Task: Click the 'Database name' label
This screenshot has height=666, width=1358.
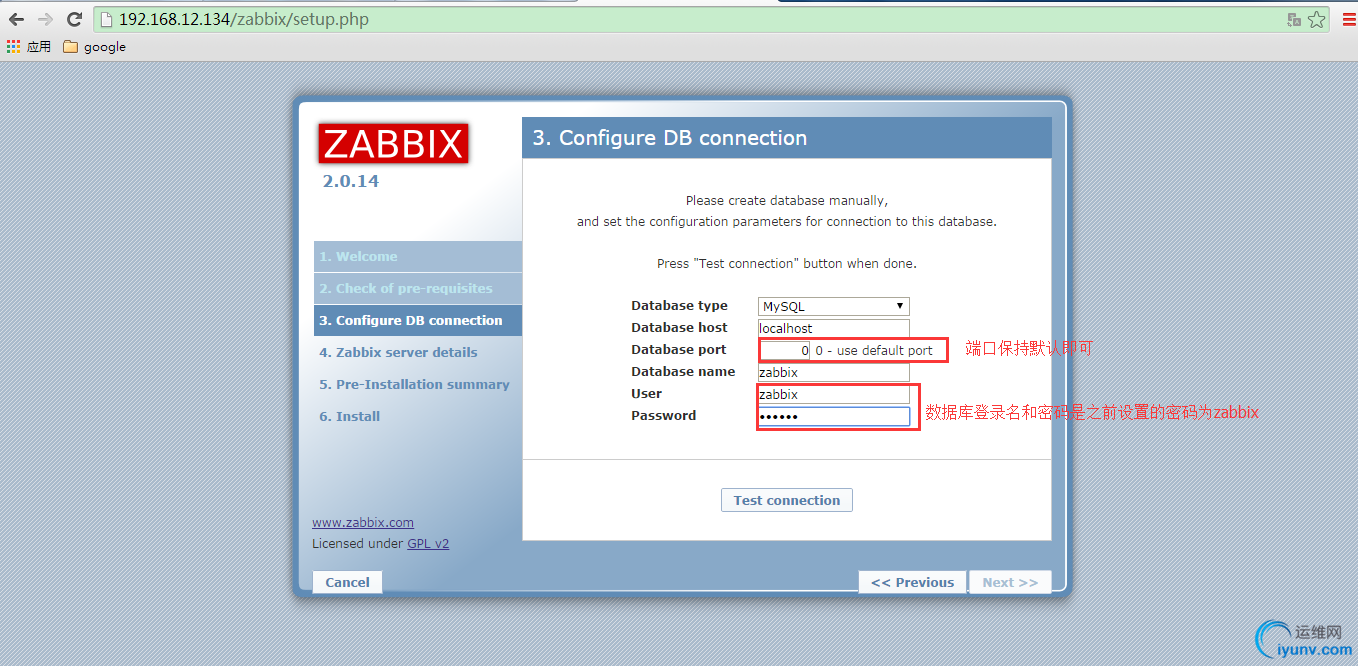Action: point(683,372)
